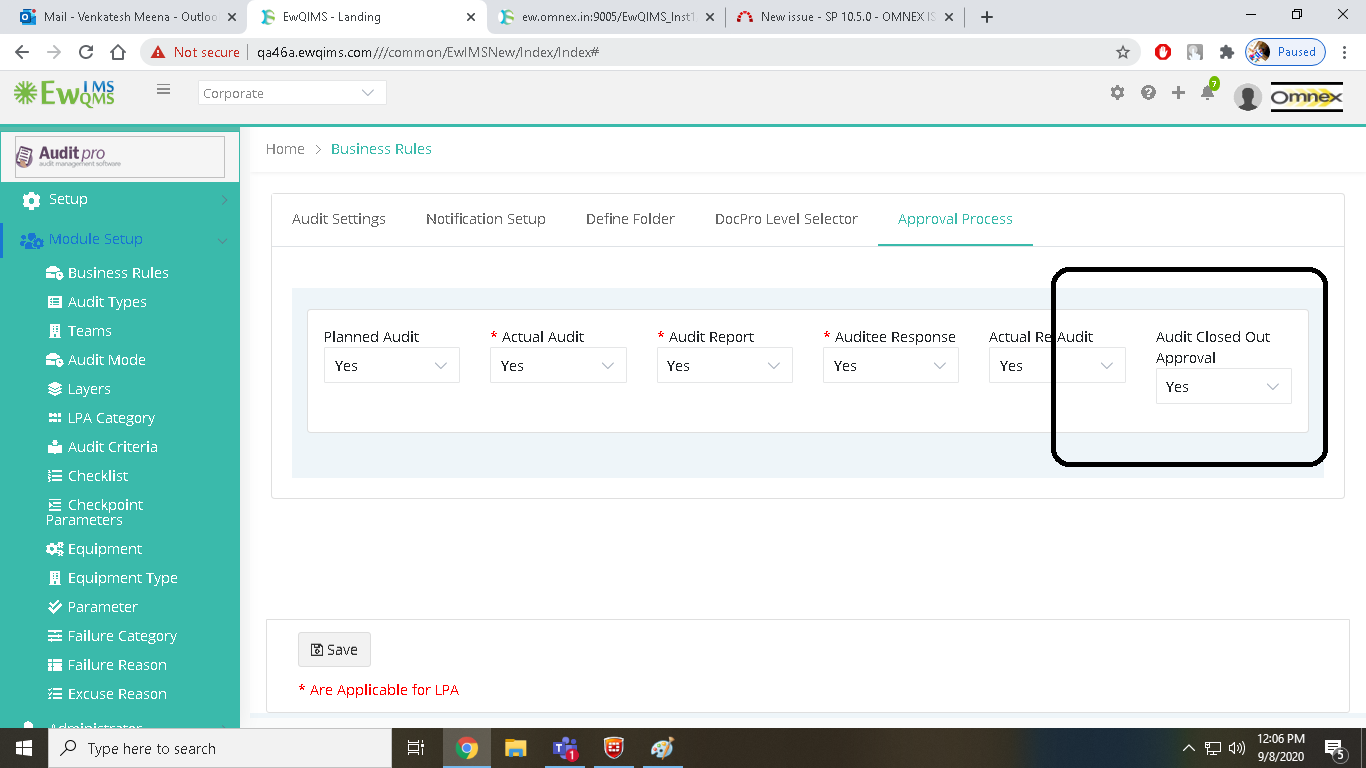Open a new browser tab
This screenshot has width=1366, height=768.
tap(986, 17)
